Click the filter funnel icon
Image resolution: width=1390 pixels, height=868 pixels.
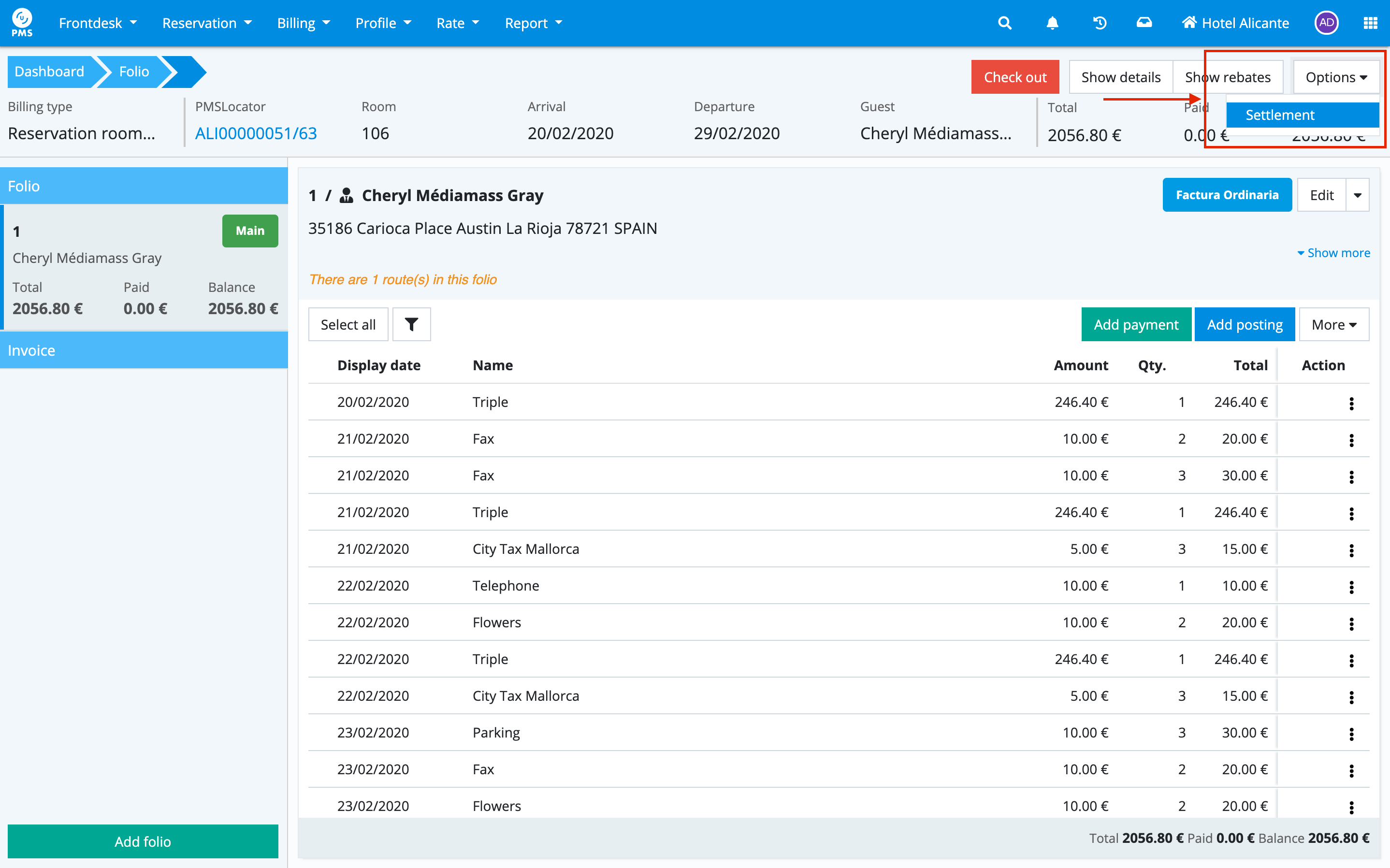pos(411,324)
